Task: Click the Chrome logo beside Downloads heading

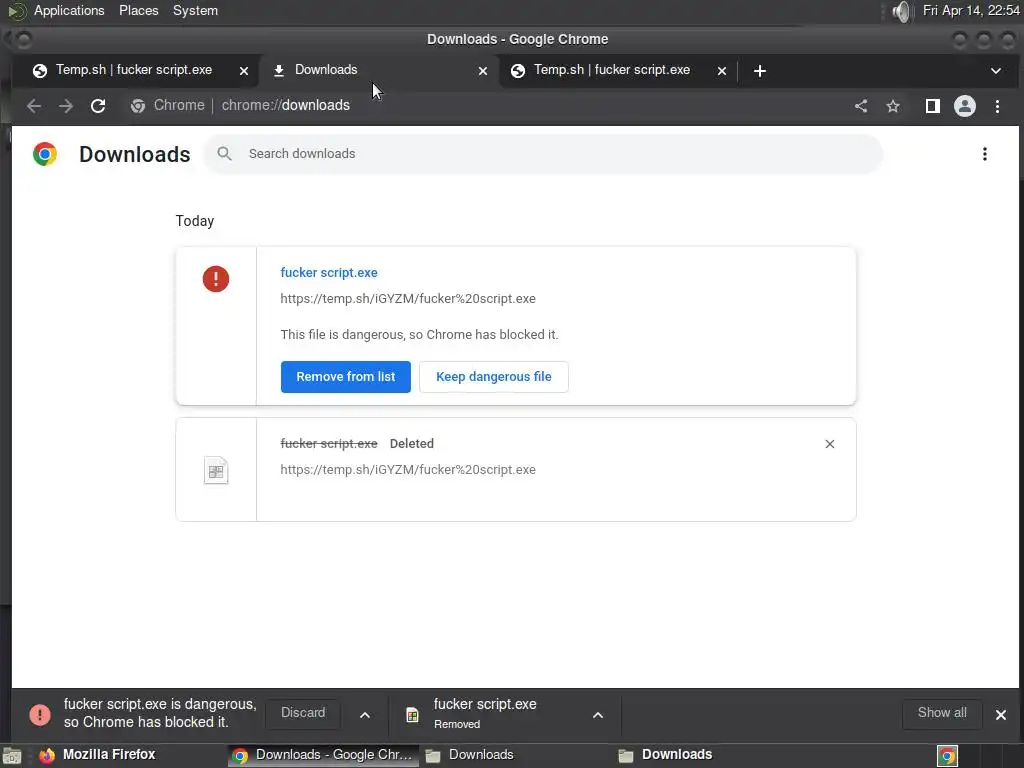Action: point(44,154)
